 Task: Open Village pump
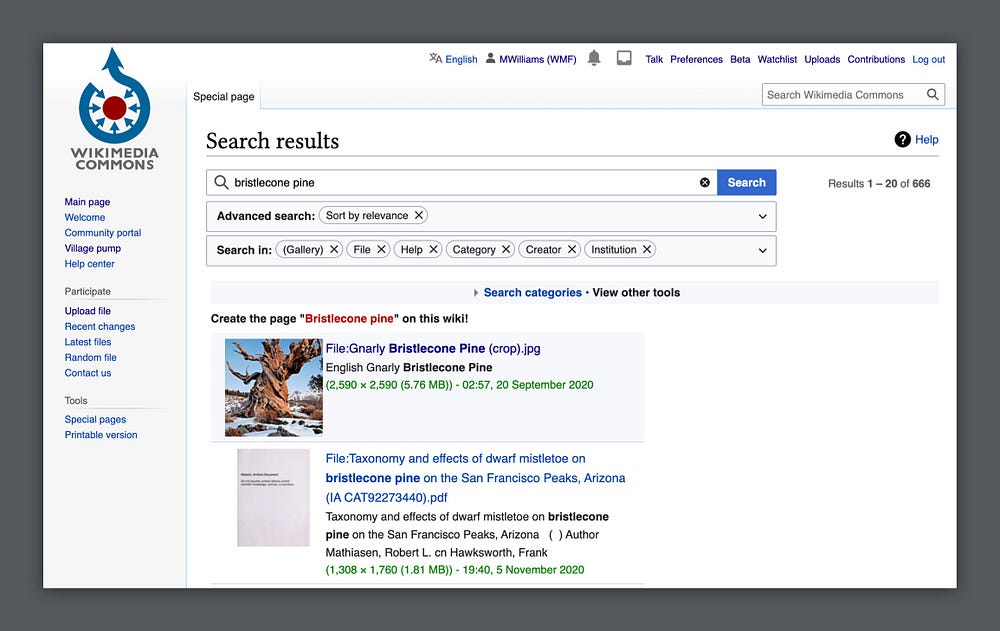pos(92,248)
